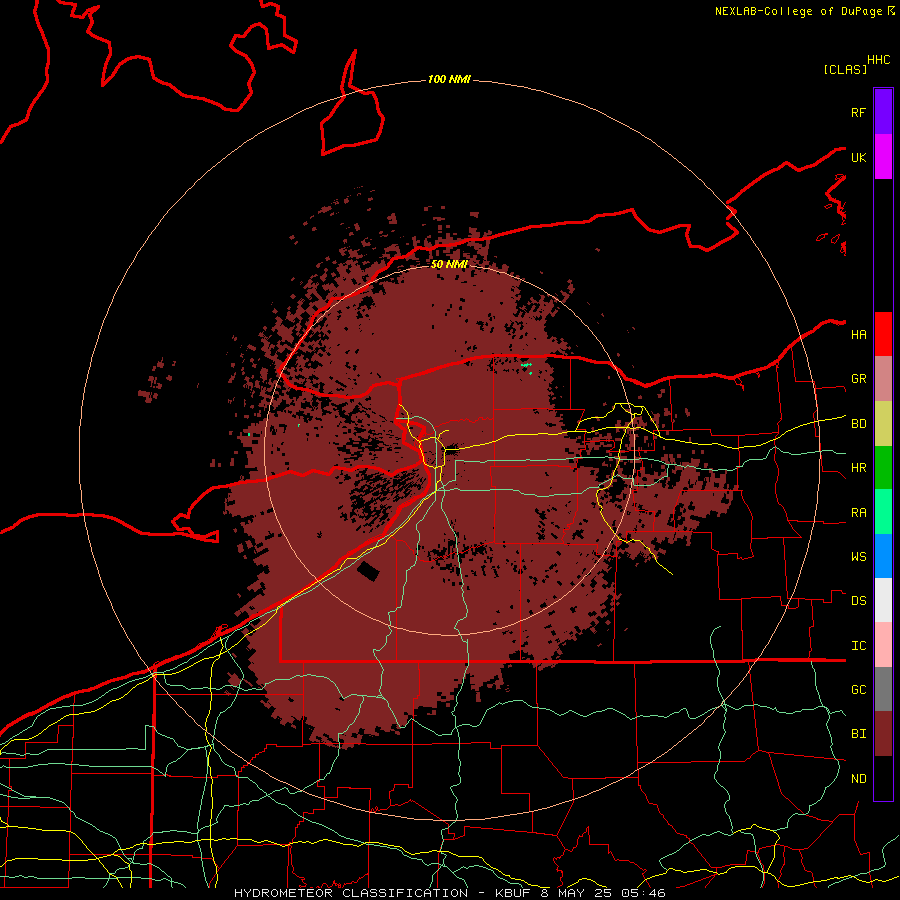
Task: Click the WS blue legend swatch
Action: (883, 556)
